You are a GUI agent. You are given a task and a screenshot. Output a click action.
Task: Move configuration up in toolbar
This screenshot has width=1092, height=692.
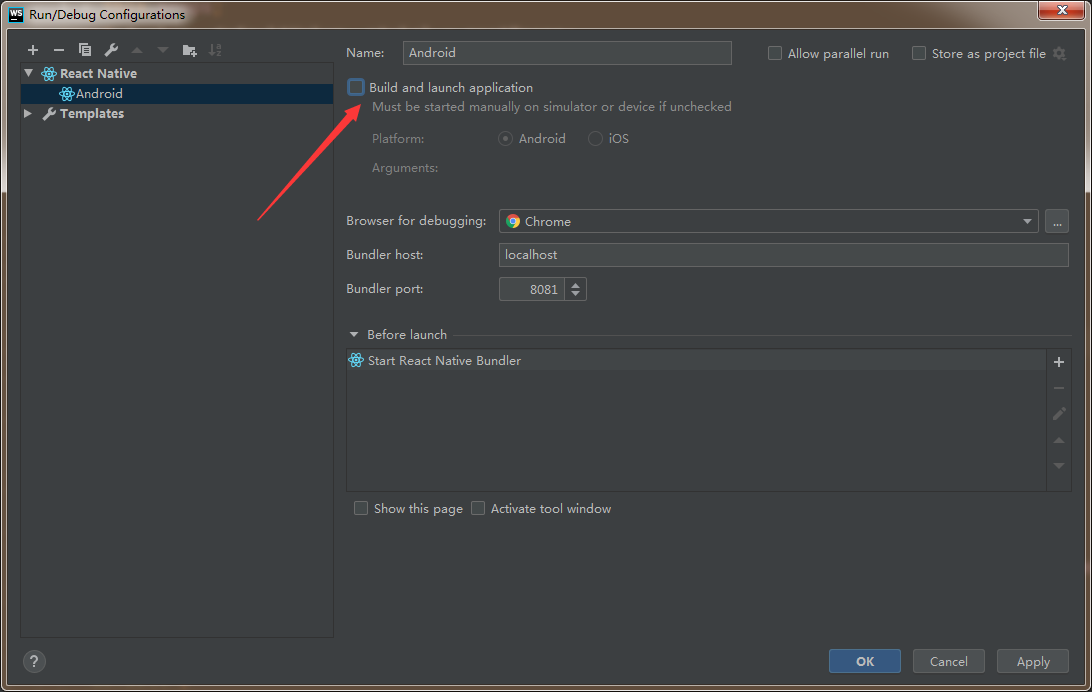click(137, 50)
